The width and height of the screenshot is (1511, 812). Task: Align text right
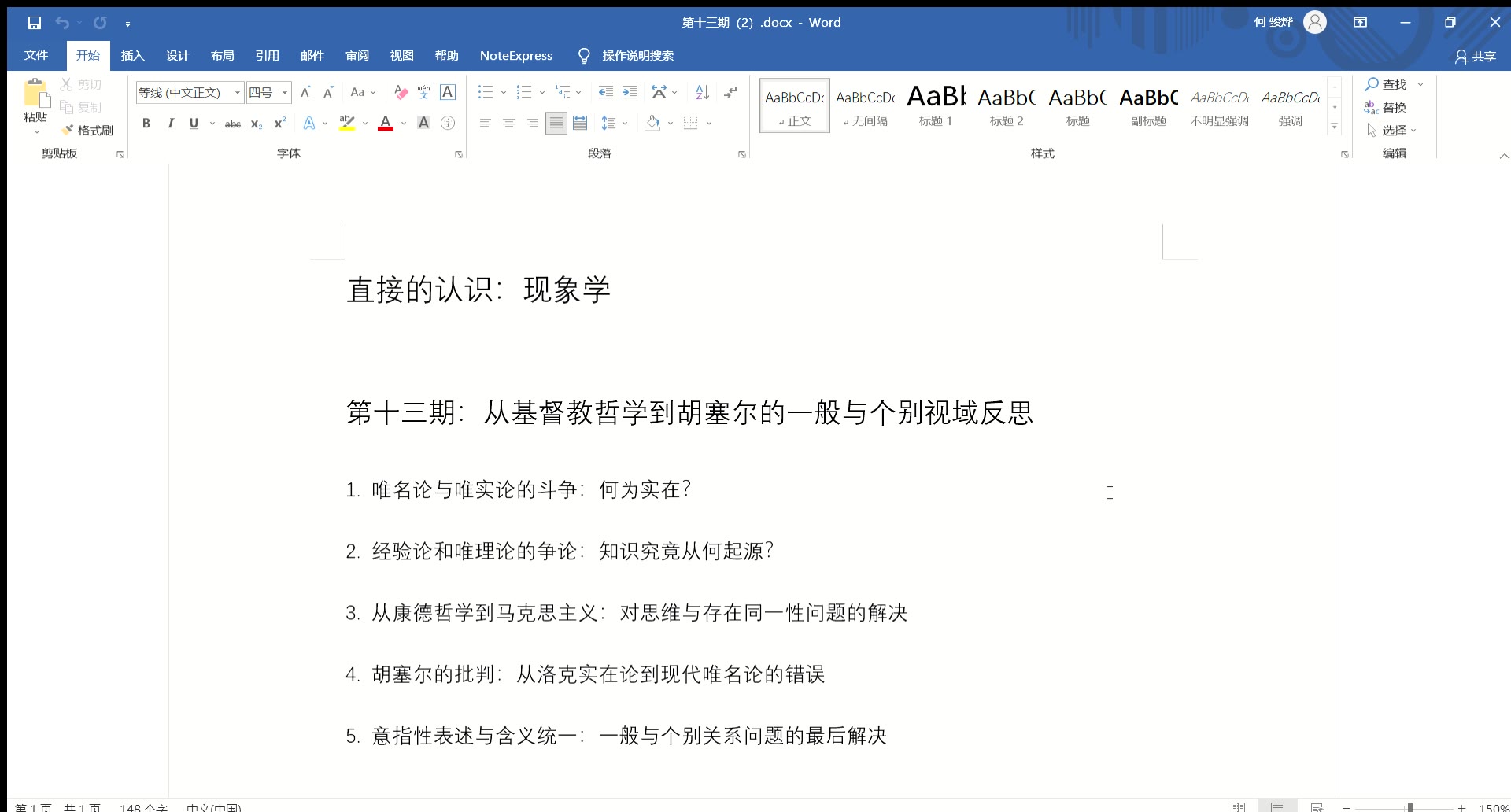(533, 123)
